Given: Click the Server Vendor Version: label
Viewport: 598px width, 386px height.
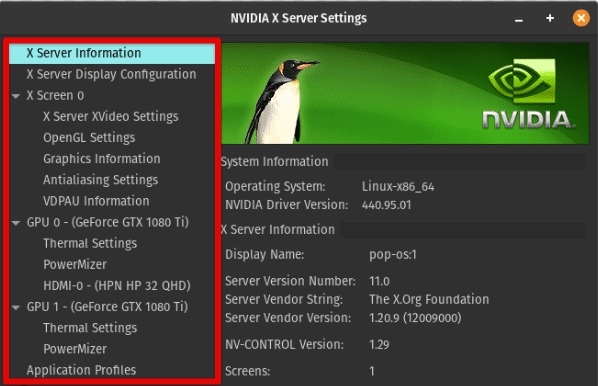Looking at the screenshot, I should coord(288,318).
